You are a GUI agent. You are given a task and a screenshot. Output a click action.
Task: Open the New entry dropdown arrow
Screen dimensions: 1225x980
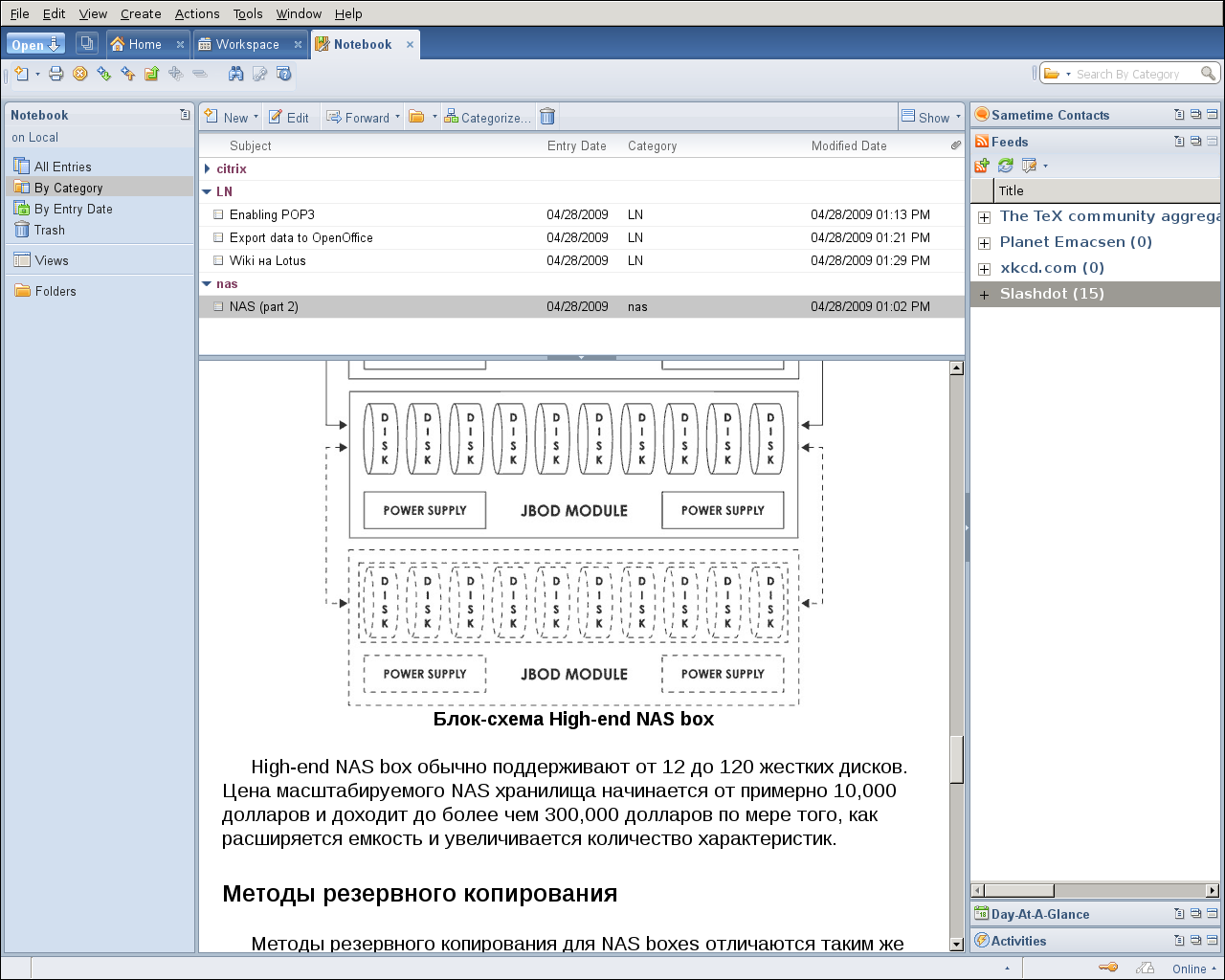tap(256, 117)
